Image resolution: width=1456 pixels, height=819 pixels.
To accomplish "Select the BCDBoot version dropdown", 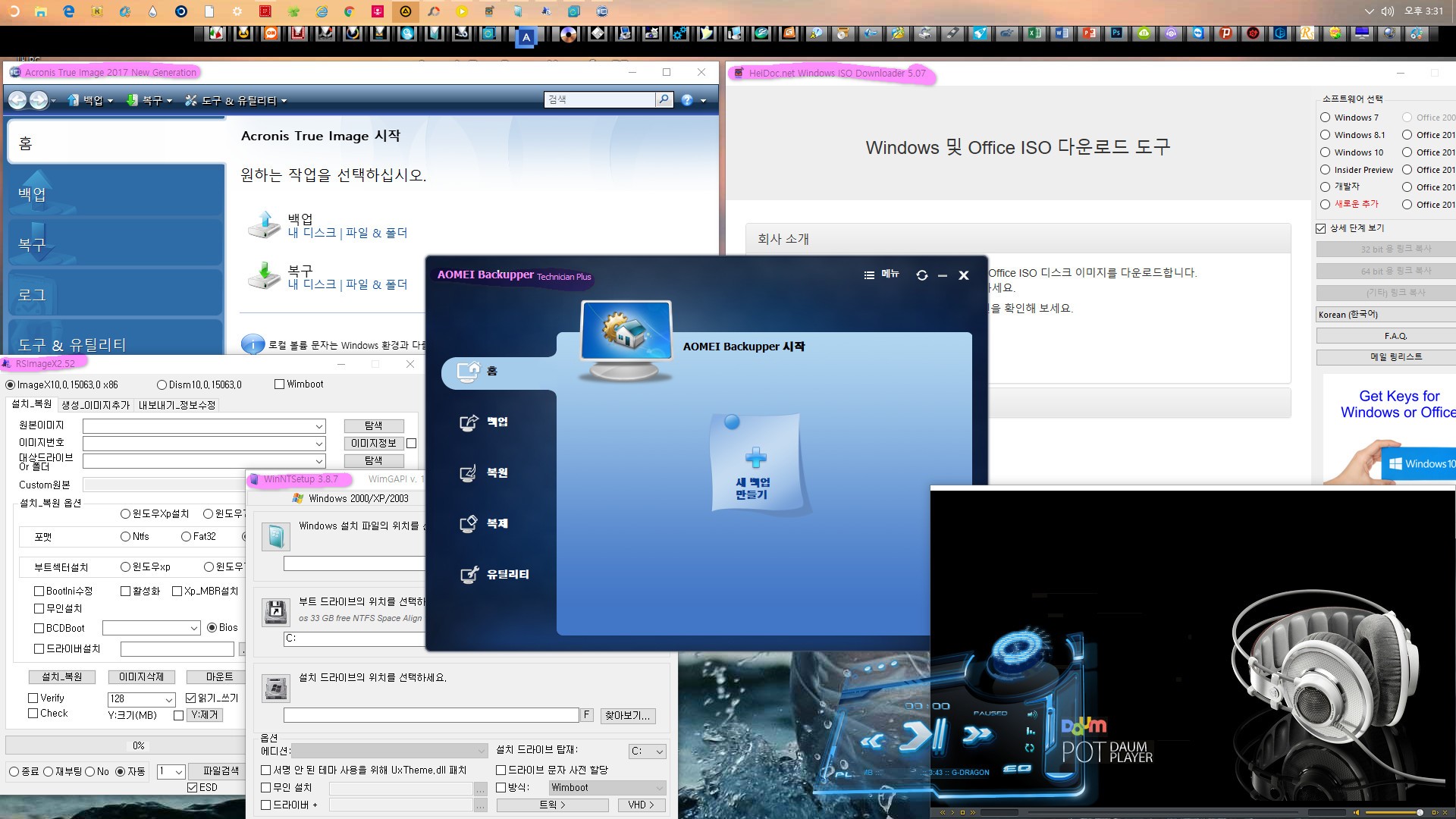I will click(x=150, y=628).
